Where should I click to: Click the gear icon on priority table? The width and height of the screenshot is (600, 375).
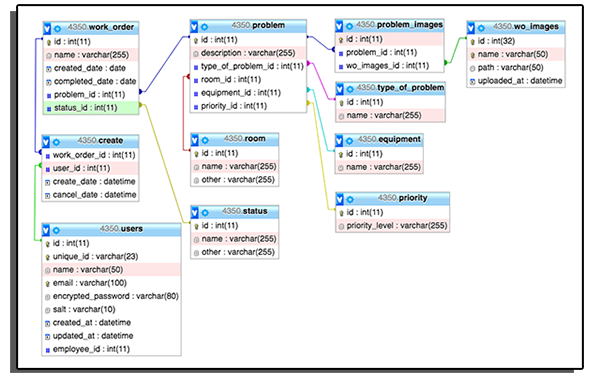(x=350, y=199)
